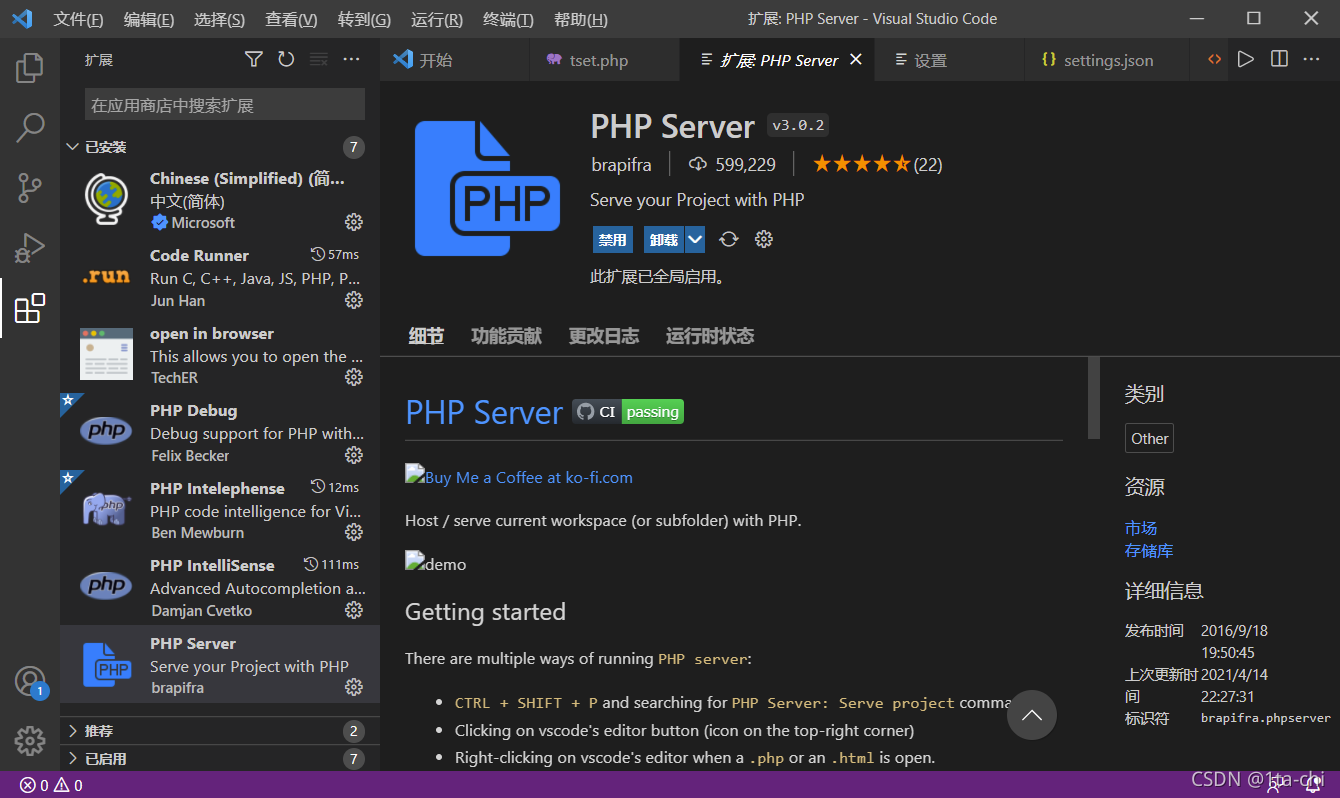The height and width of the screenshot is (798, 1340).
Task: Select the Extensions view icon
Action: (x=30, y=308)
